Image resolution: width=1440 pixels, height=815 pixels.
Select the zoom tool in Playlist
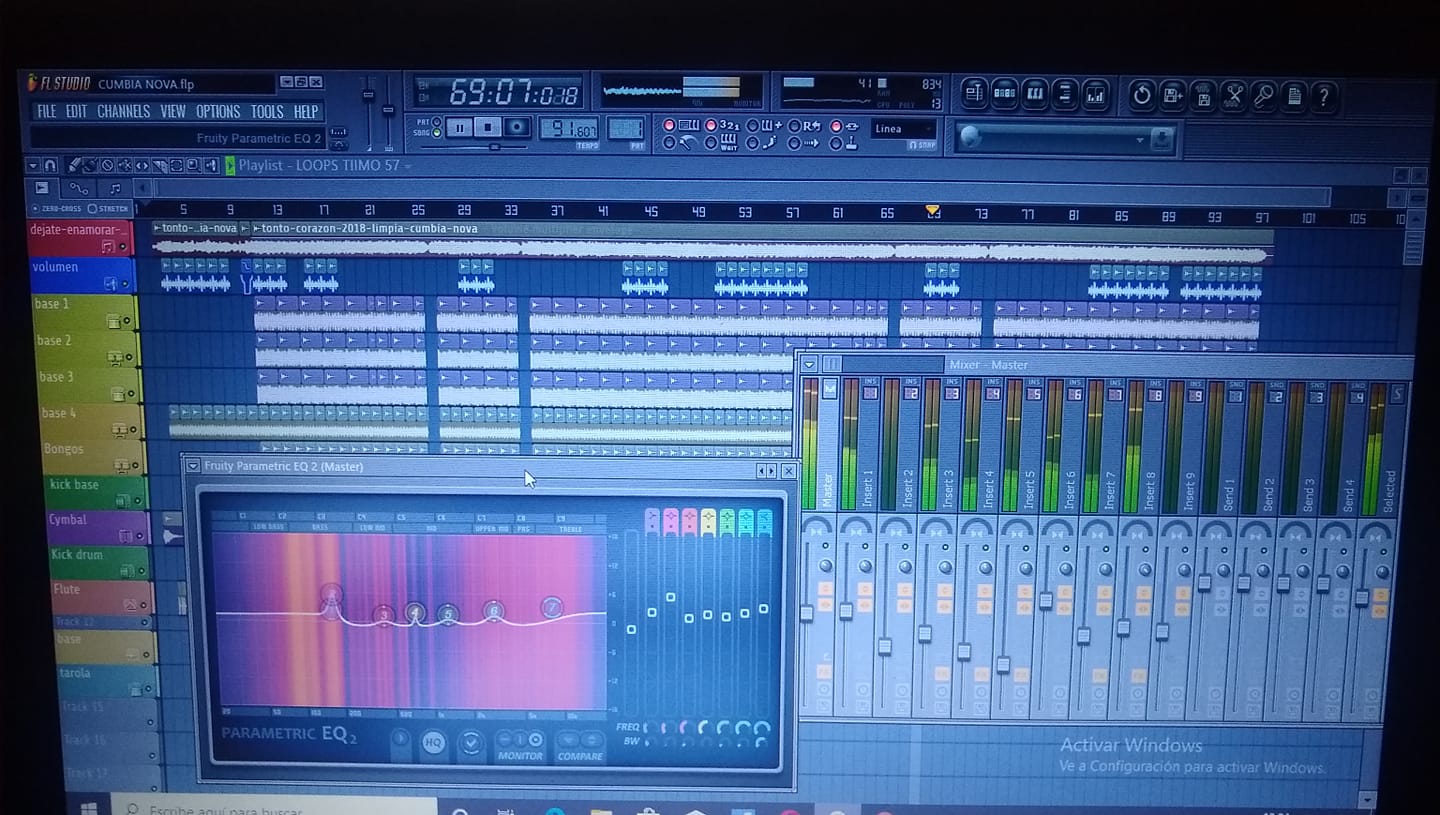pos(193,165)
